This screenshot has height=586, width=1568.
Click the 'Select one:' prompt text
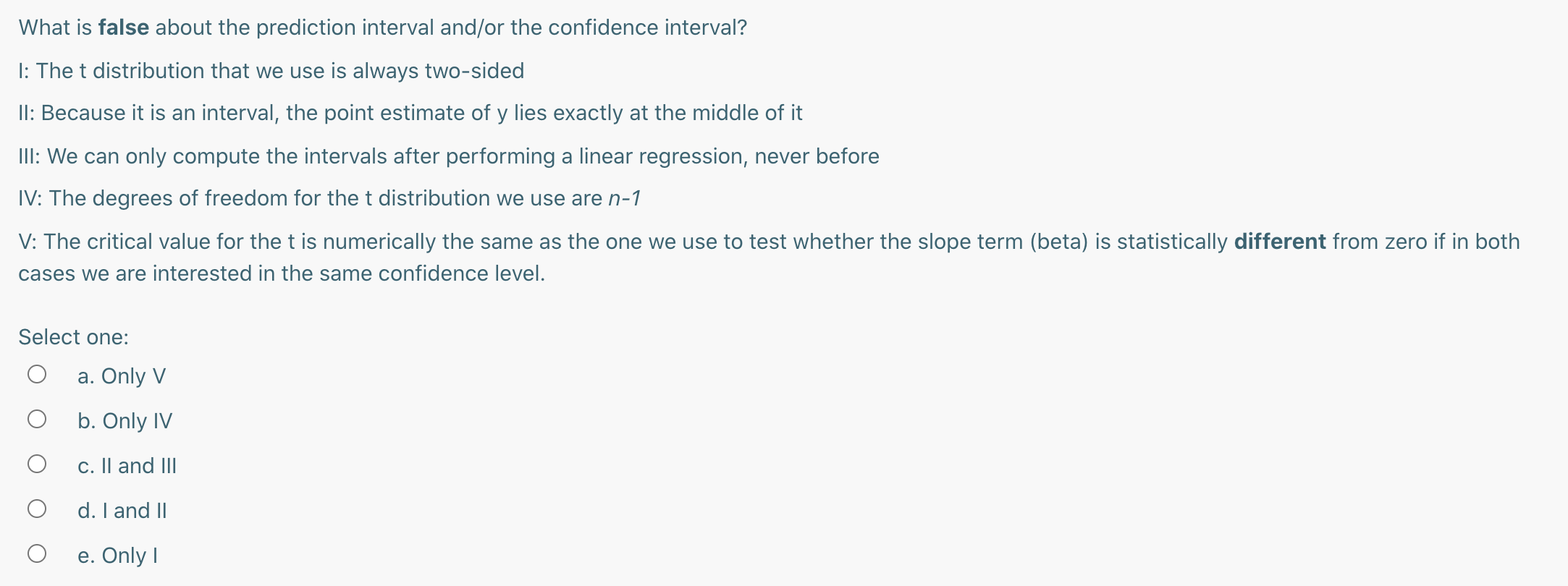pos(73,337)
